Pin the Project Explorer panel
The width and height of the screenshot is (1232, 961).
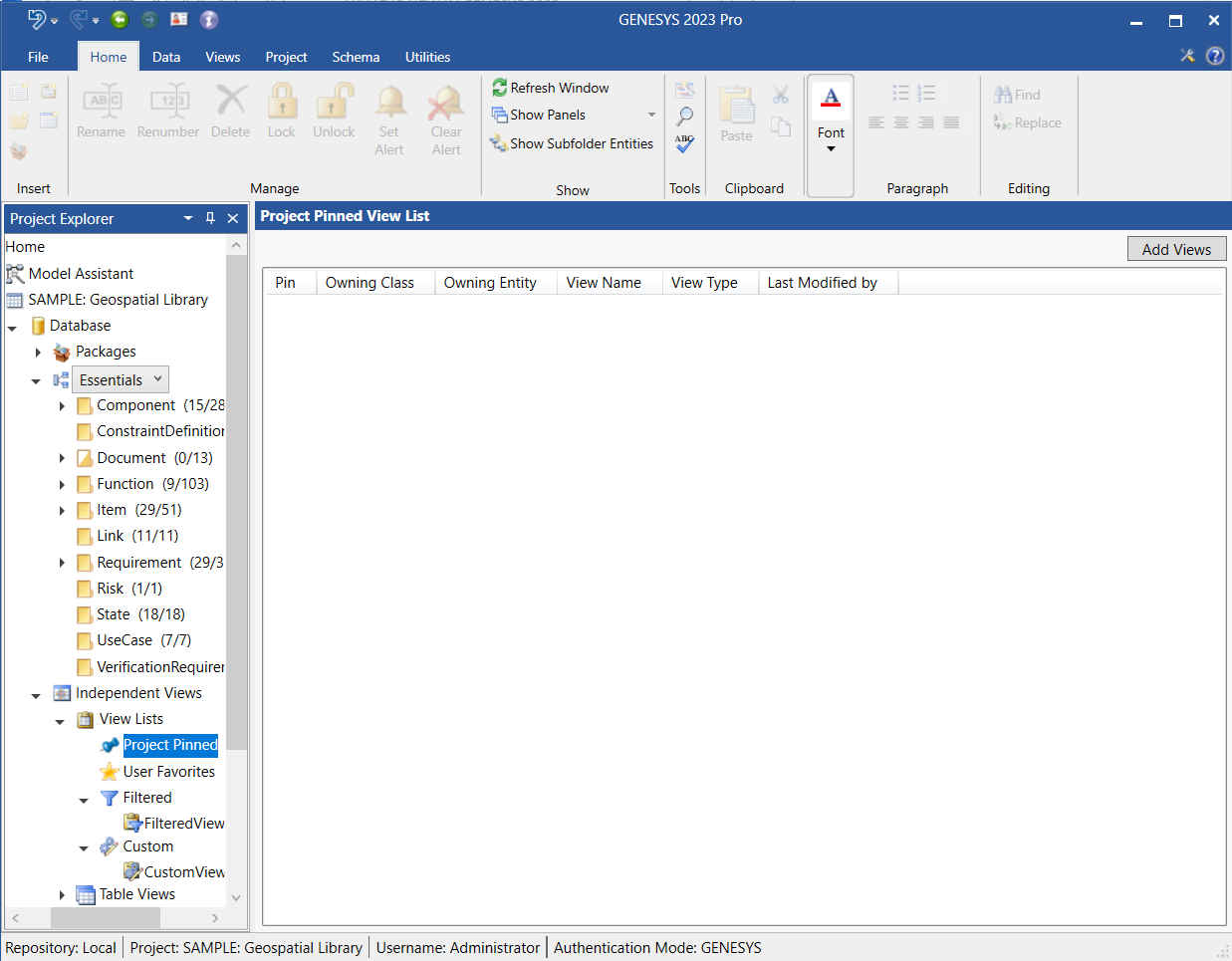coord(210,218)
